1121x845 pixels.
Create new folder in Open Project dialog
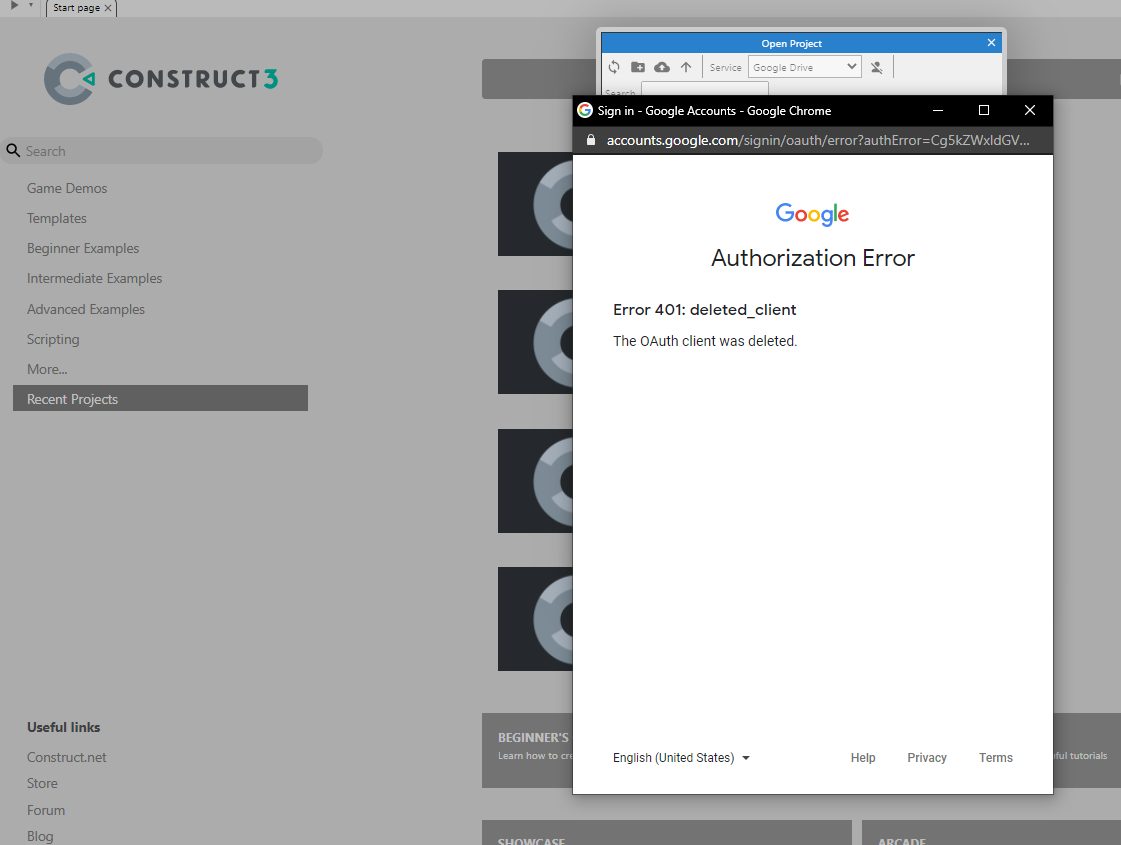pos(638,67)
